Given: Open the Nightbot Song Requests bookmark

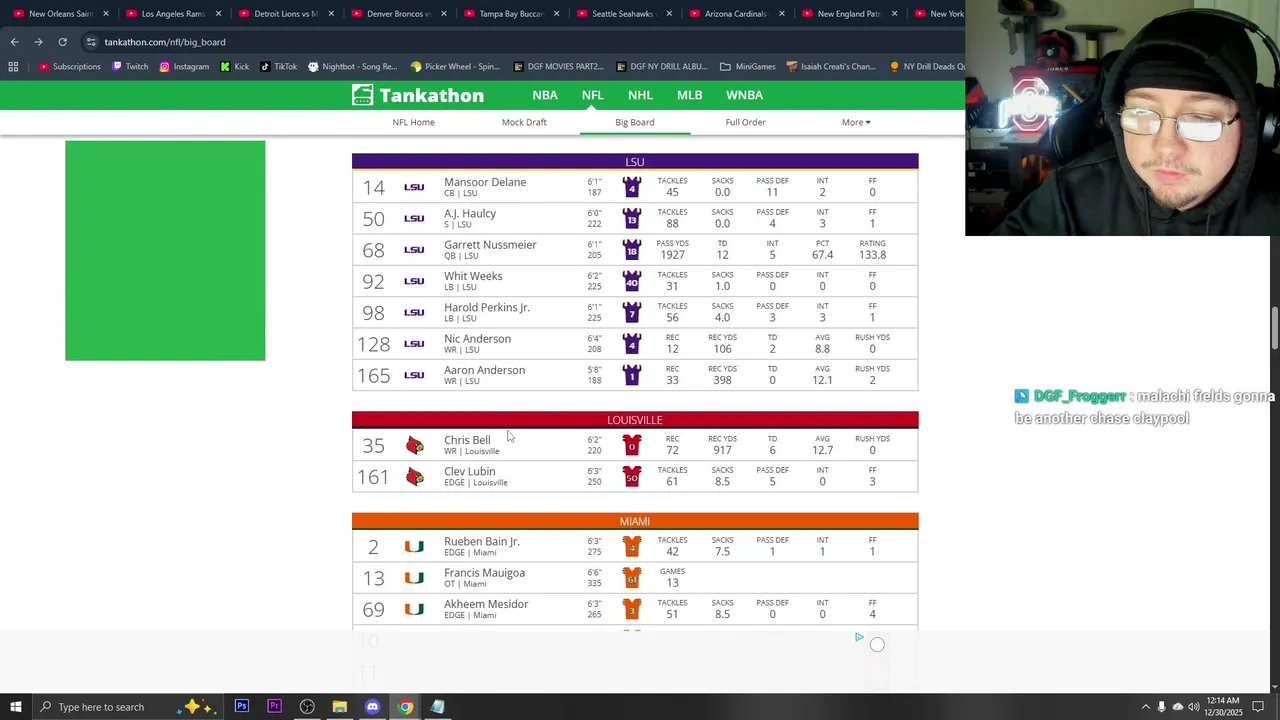Looking at the screenshot, I should click(x=352, y=67).
